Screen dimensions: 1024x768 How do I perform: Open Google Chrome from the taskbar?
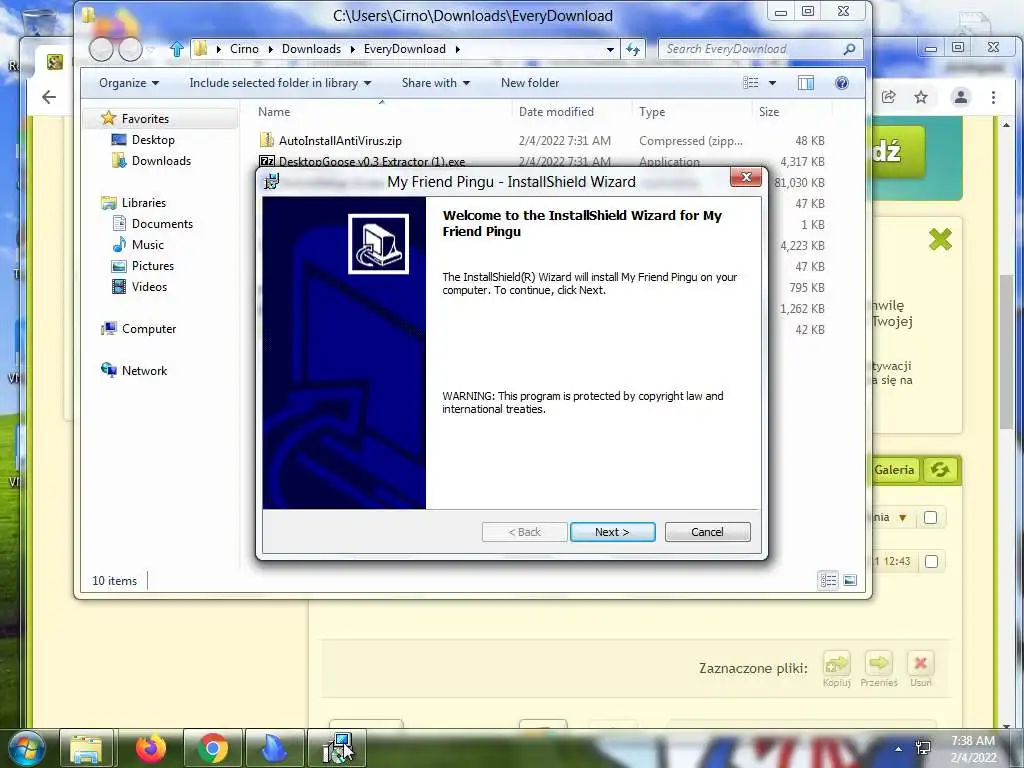click(x=212, y=748)
